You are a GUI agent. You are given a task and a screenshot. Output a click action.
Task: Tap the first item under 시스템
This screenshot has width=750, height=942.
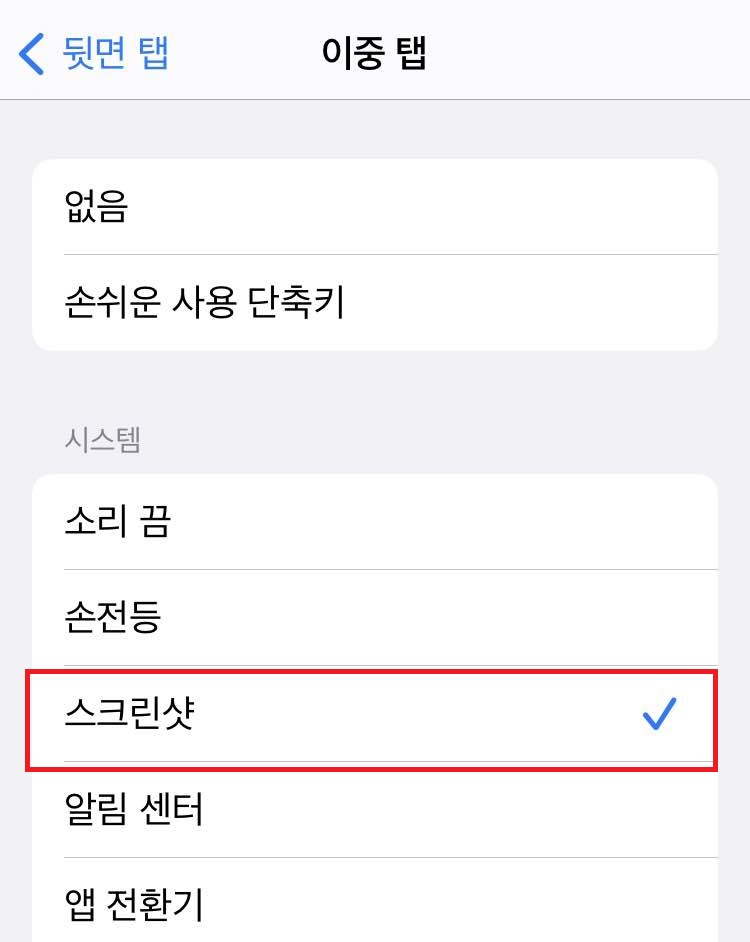(x=375, y=521)
